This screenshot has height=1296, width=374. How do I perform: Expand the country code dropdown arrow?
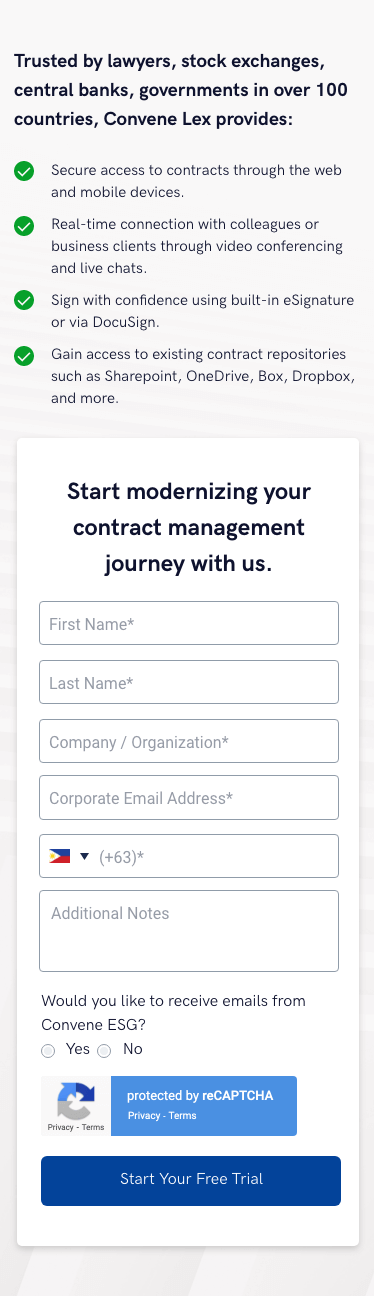[85, 856]
